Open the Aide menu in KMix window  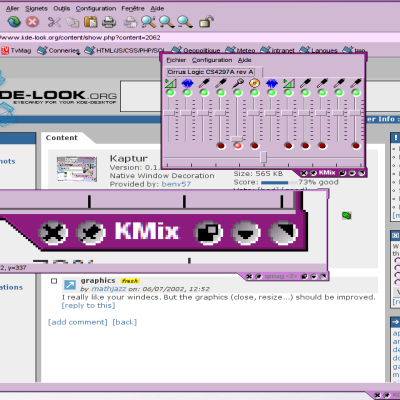click(245, 60)
